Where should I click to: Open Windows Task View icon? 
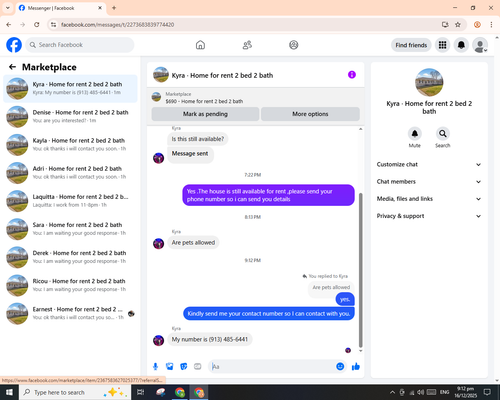141,392
